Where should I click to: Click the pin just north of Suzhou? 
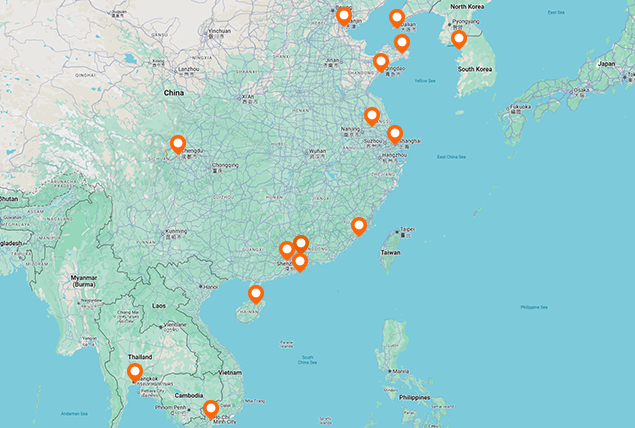coord(372,115)
